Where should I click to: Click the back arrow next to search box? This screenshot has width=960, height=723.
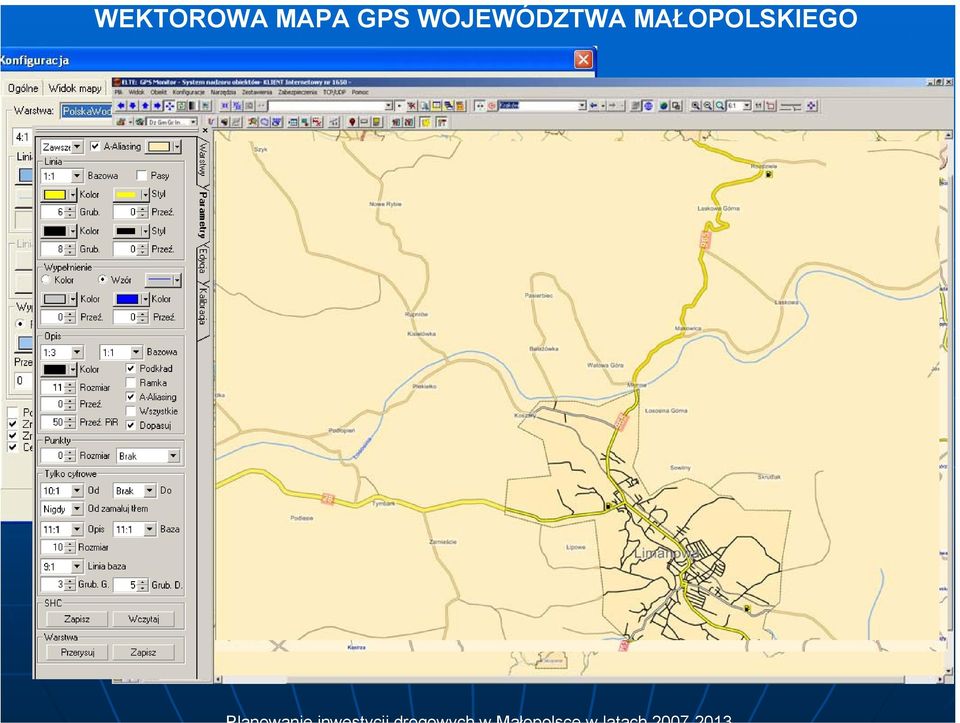click(593, 105)
